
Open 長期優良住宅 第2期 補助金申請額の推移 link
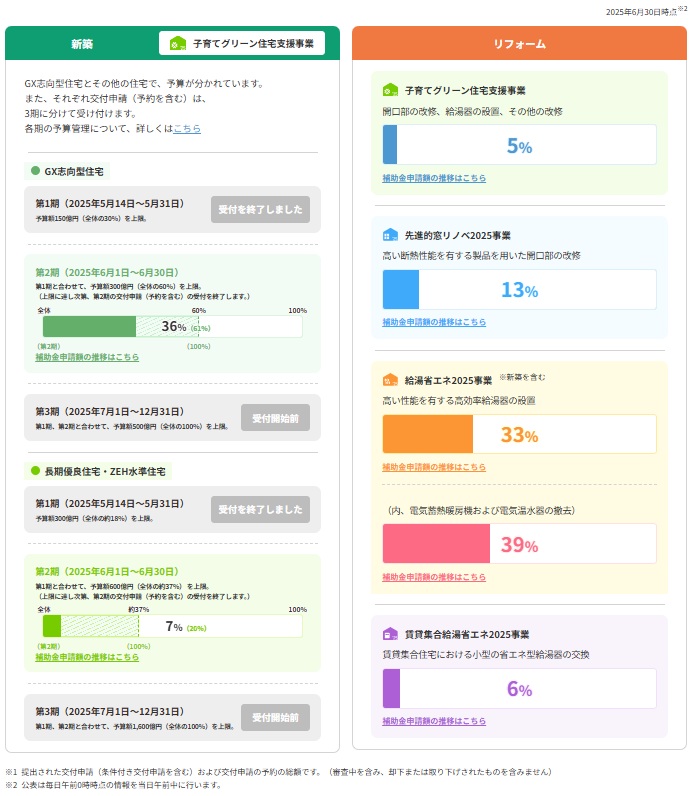tap(87, 657)
